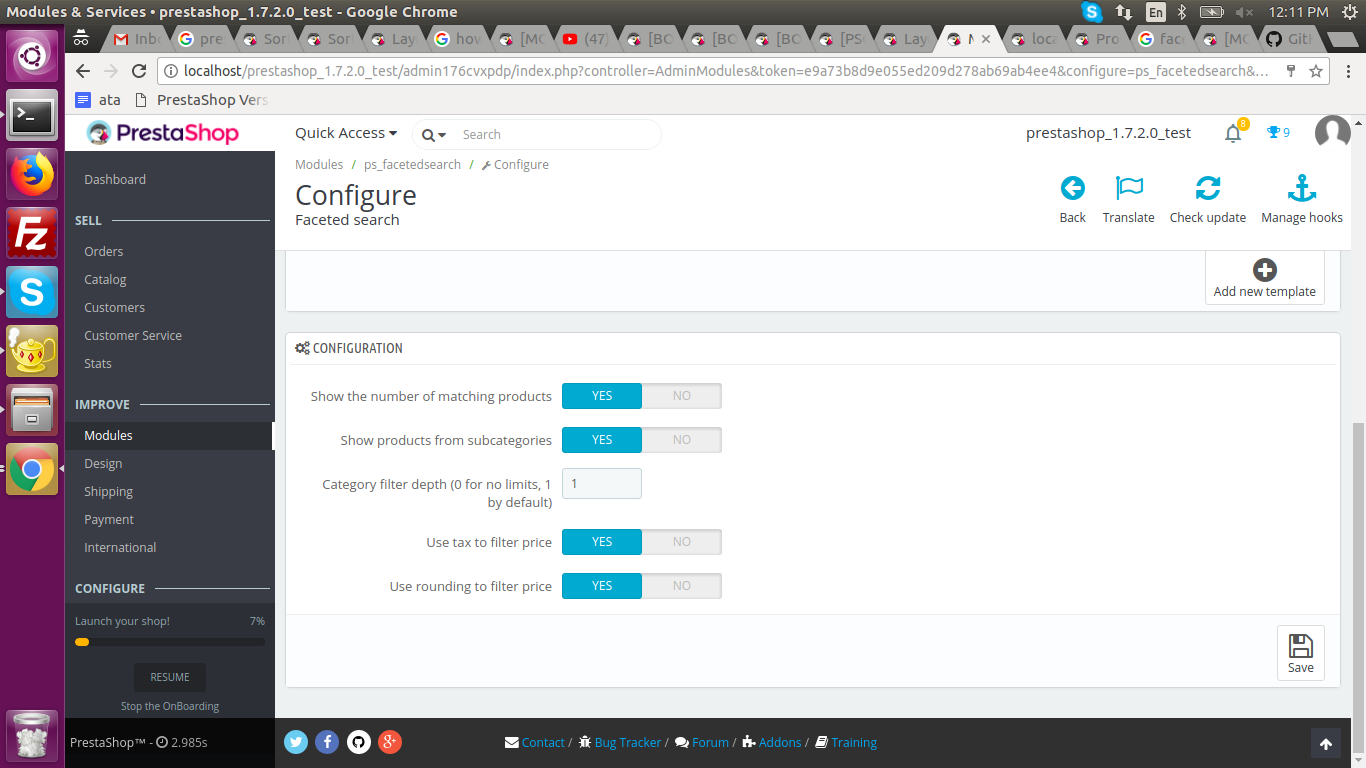Open Manage hooks anchor icon

tap(1302, 188)
